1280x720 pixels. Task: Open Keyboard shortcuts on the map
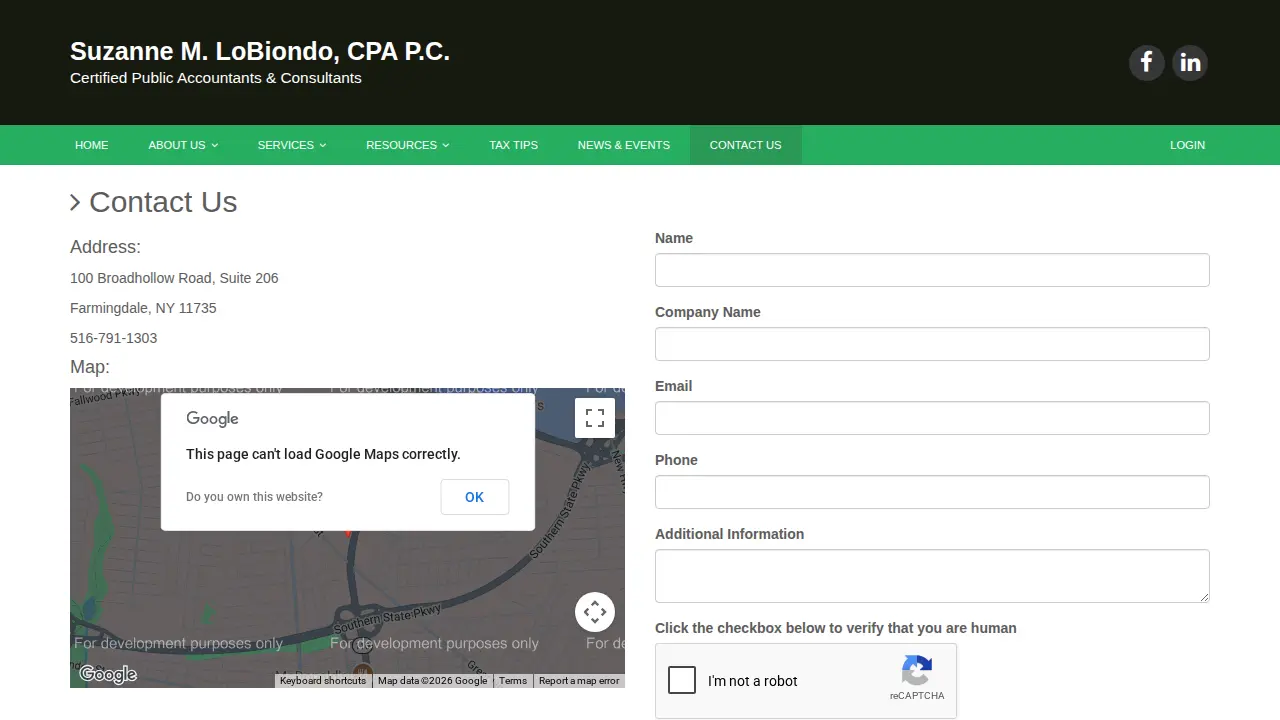click(x=323, y=681)
